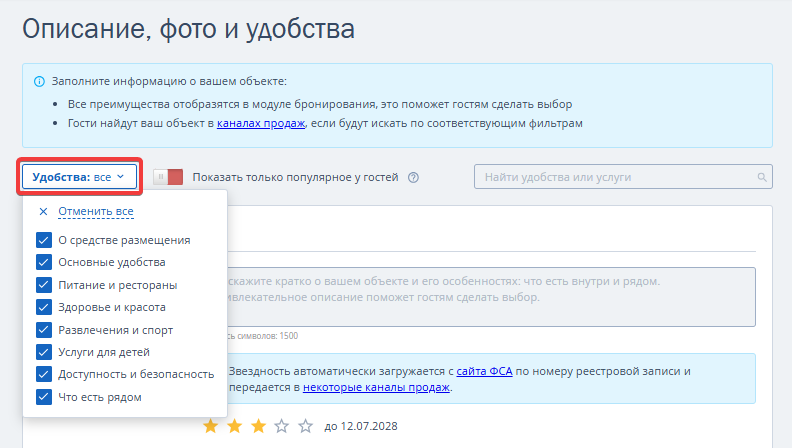Click the fifth empty star icon
Image resolution: width=792 pixels, height=448 pixels.
coord(305,427)
